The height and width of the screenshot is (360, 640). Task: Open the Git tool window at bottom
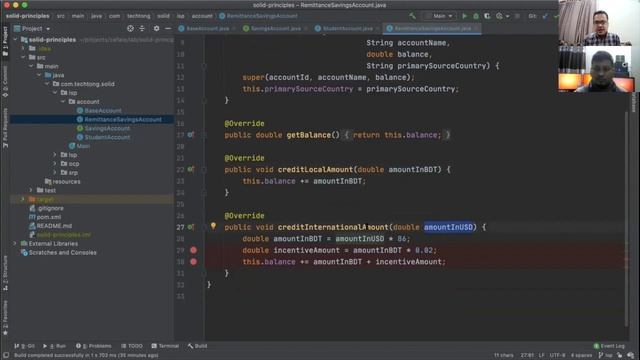[x=24, y=346]
